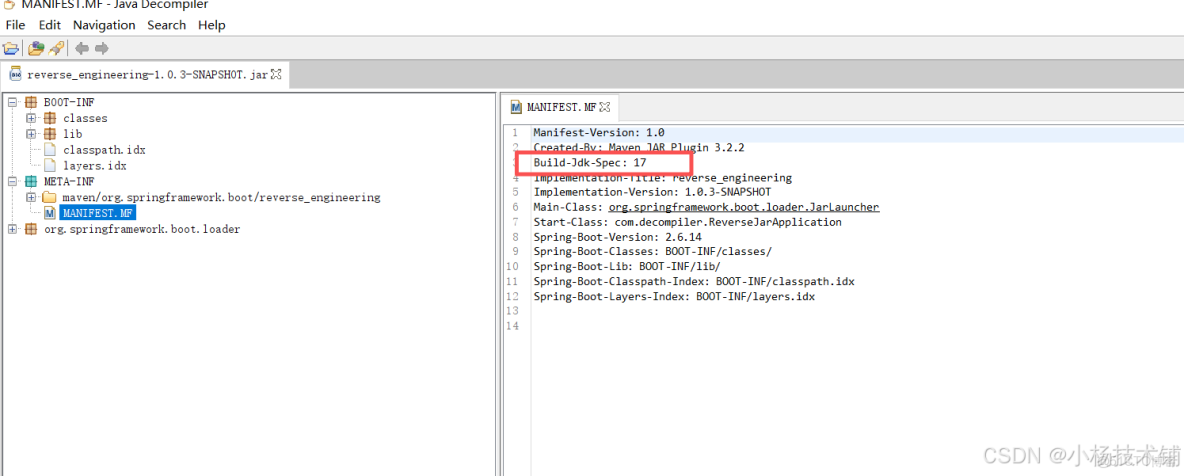Select layers.idx file in tree
This screenshot has height=476, width=1184.
pos(94,165)
